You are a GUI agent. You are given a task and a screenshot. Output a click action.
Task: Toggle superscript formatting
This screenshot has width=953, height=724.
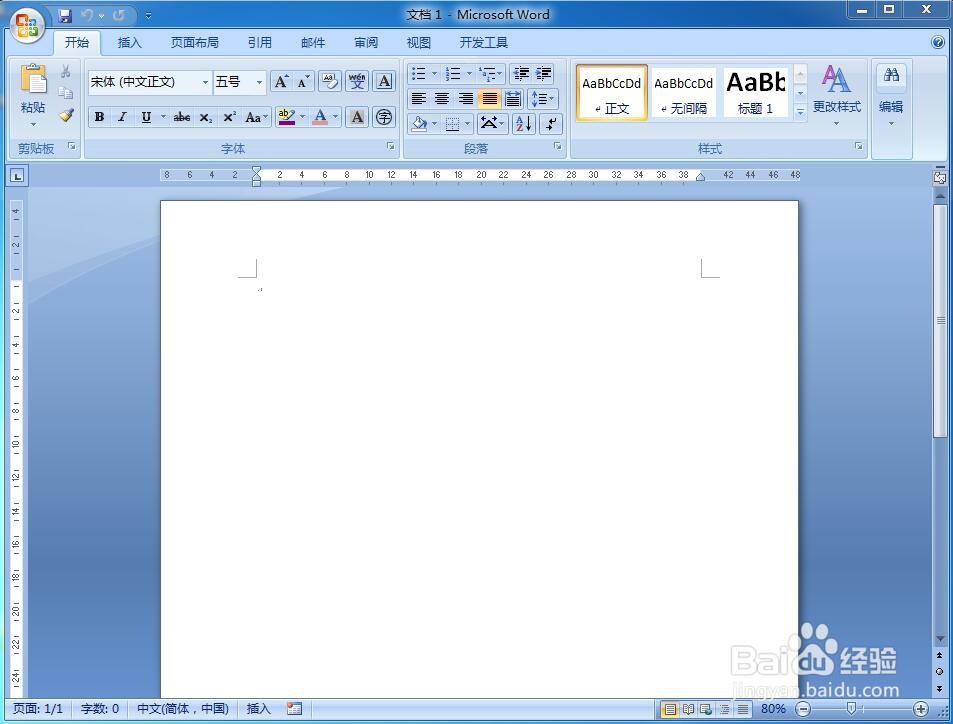pyautogui.click(x=229, y=117)
